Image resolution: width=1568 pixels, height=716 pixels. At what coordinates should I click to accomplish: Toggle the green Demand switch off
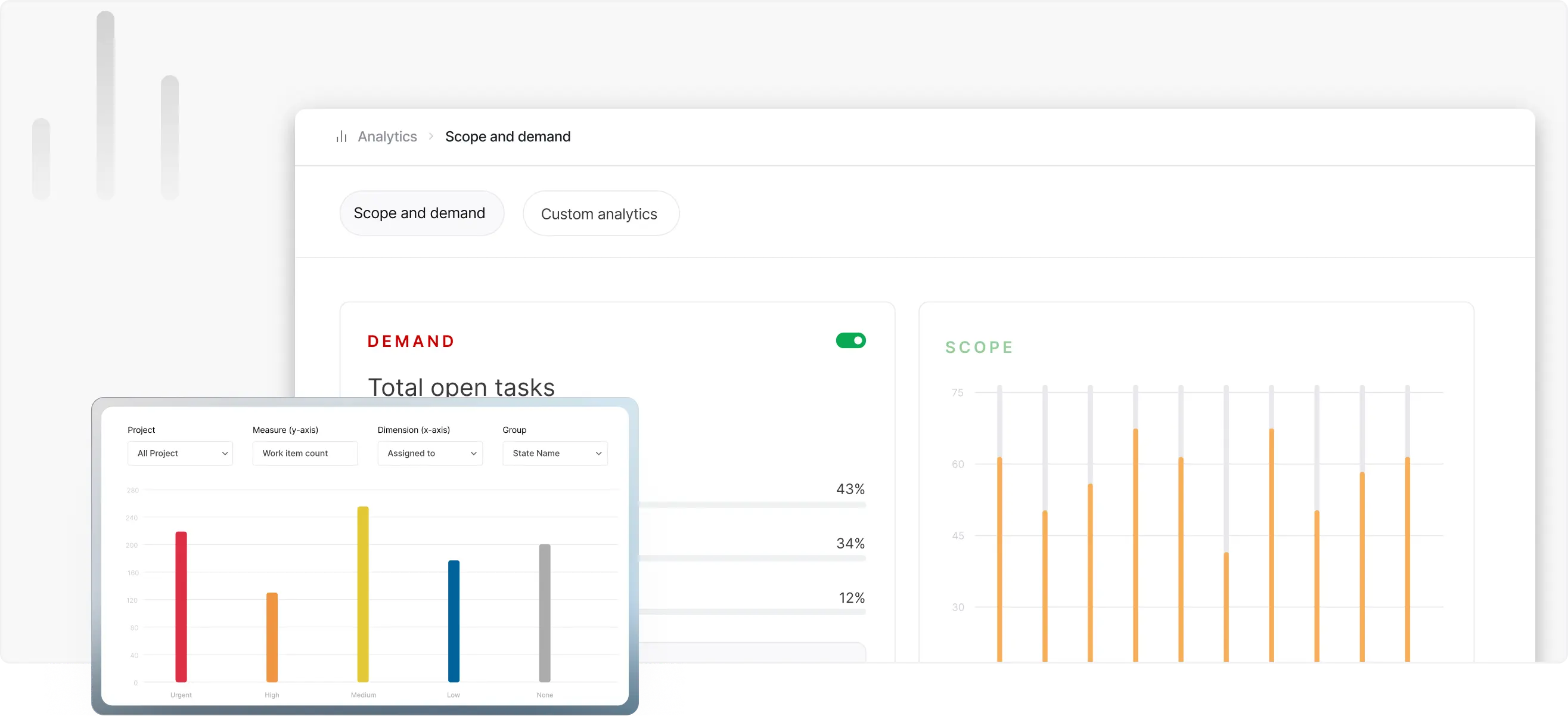pyautogui.click(x=850, y=340)
